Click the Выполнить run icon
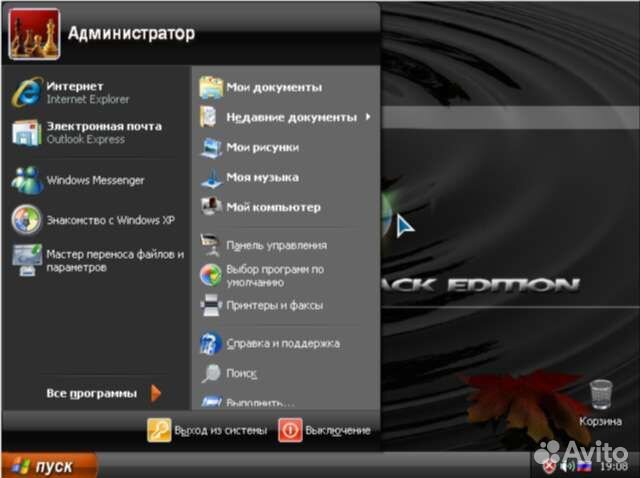This screenshot has width=640, height=478. (211, 402)
